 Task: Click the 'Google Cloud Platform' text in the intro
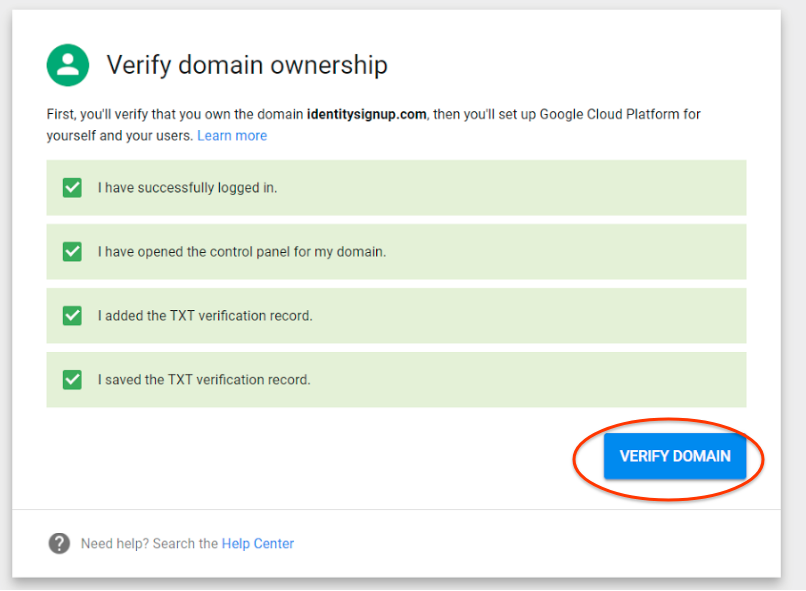(609, 114)
